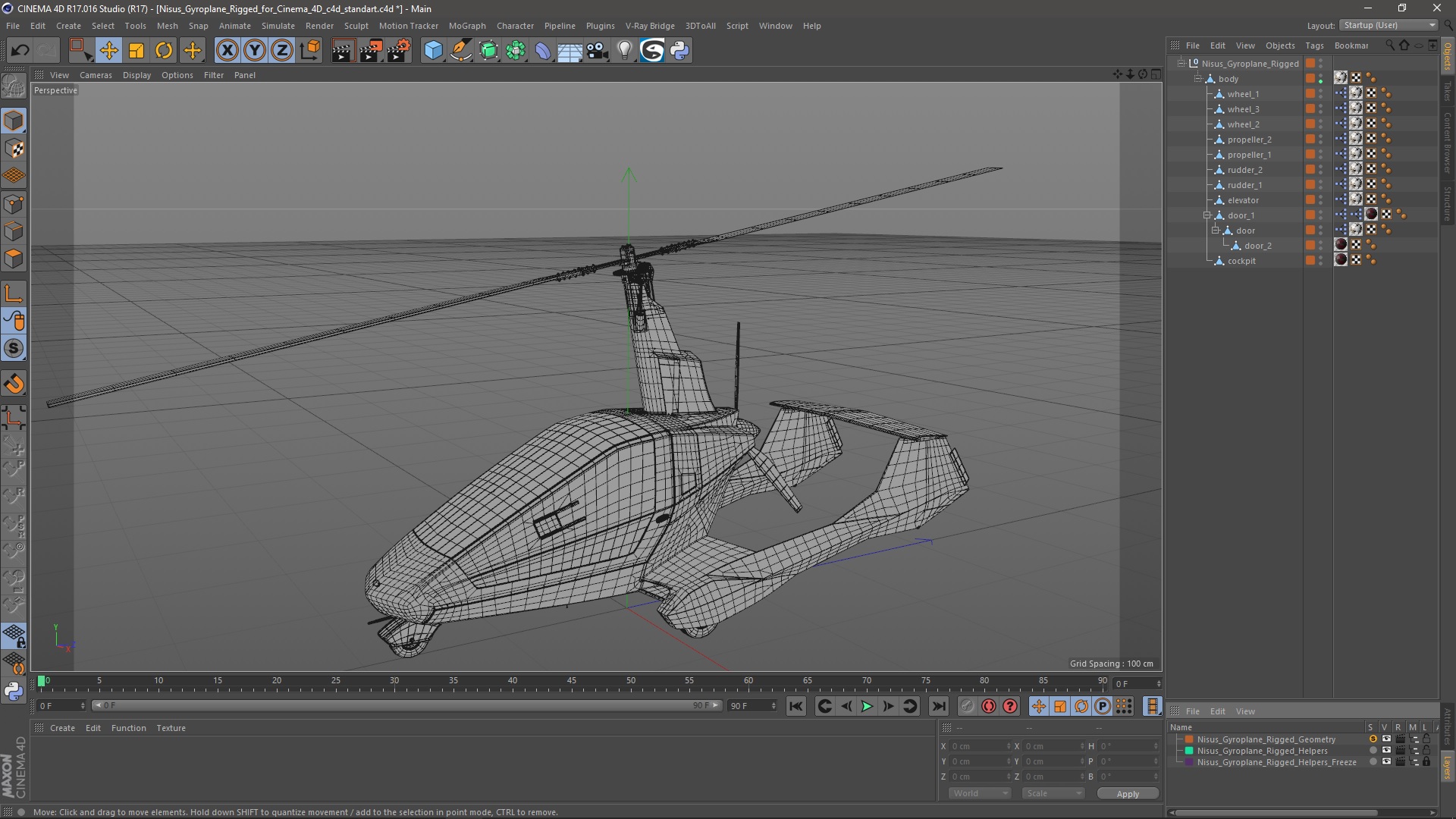Collapse the body tree node
The height and width of the screenshot is (819, 1456).
[x=1197, y=79]
